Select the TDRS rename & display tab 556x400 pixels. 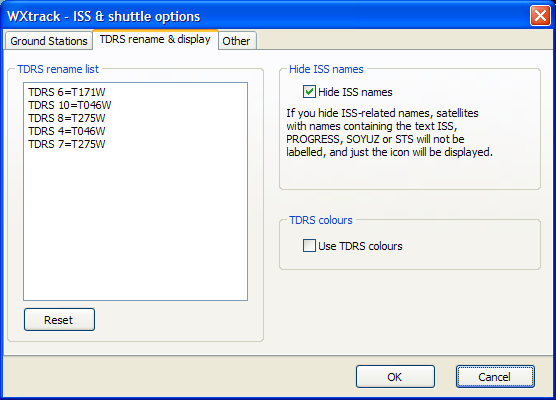[x=155, y=39]
